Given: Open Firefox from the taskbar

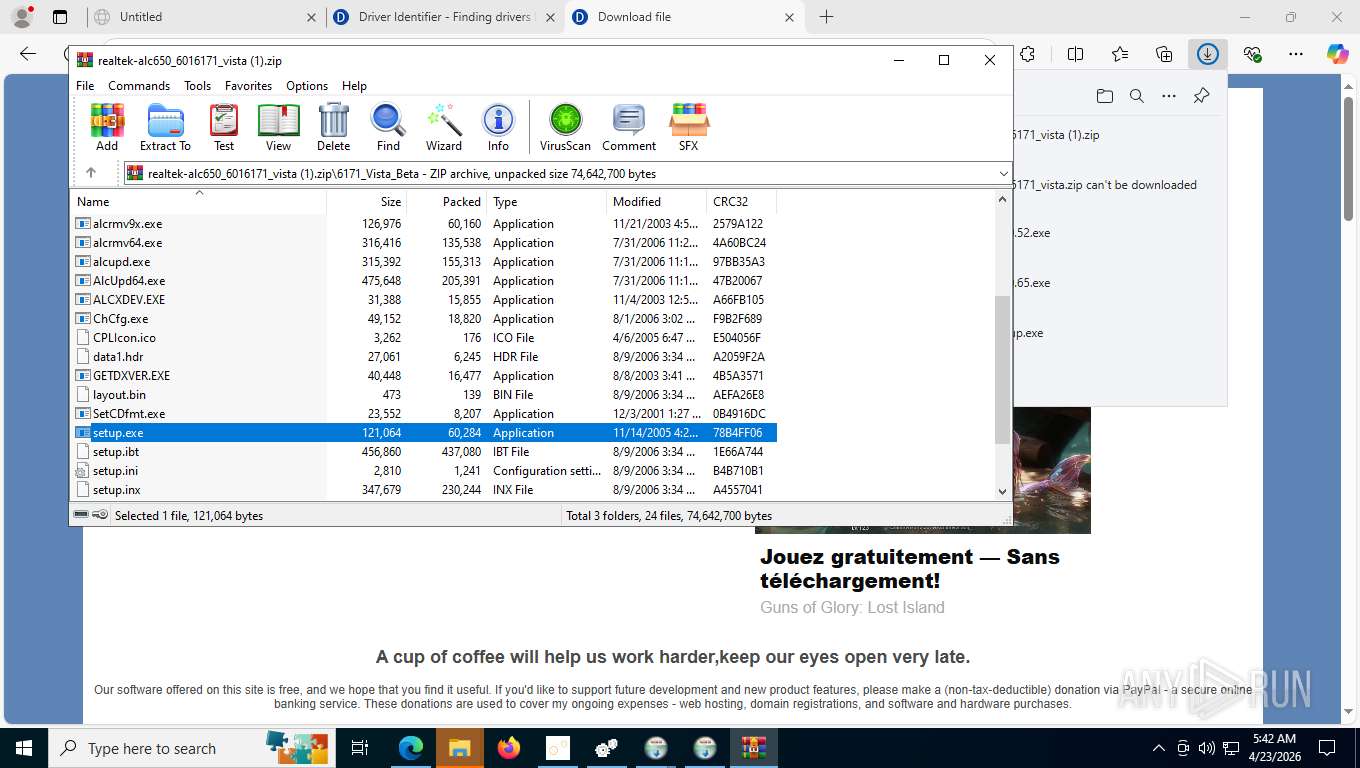Looking at the screenshot, I should click(509, 748).
